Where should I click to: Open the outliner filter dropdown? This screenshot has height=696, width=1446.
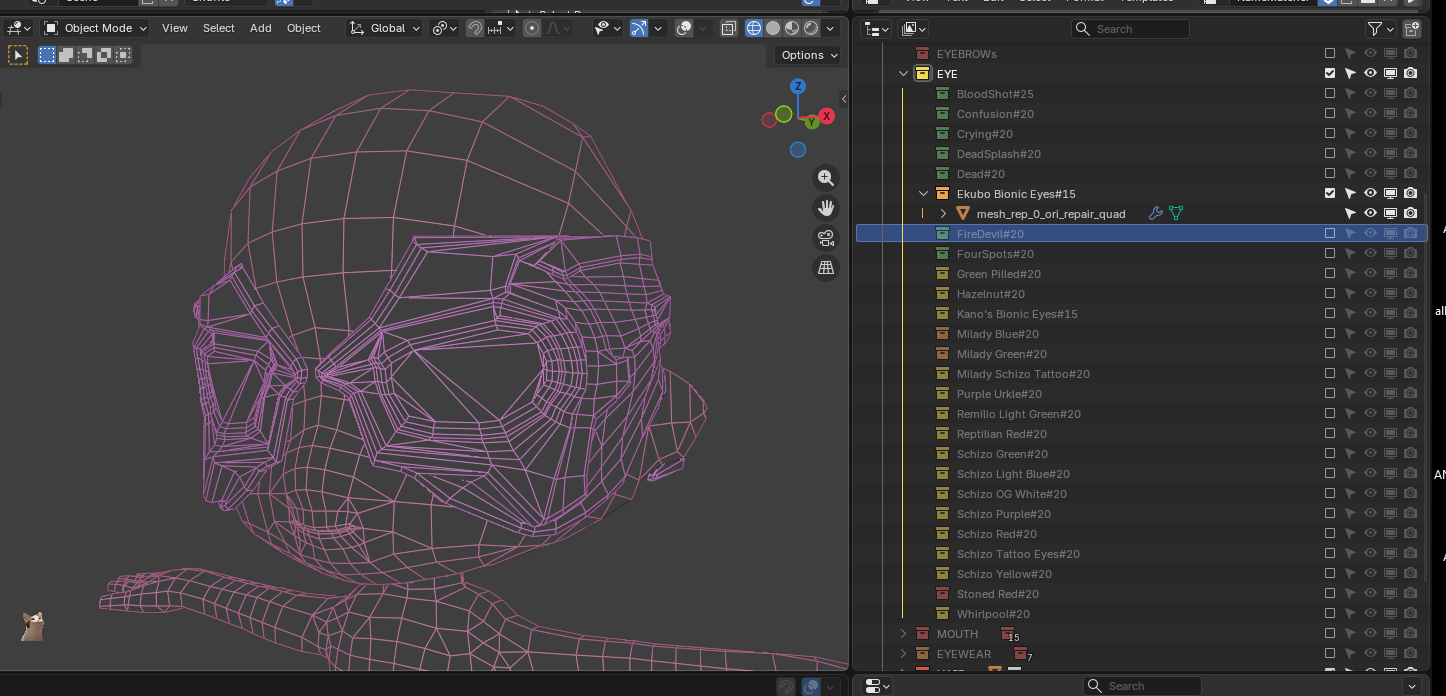click(1380, 29)
